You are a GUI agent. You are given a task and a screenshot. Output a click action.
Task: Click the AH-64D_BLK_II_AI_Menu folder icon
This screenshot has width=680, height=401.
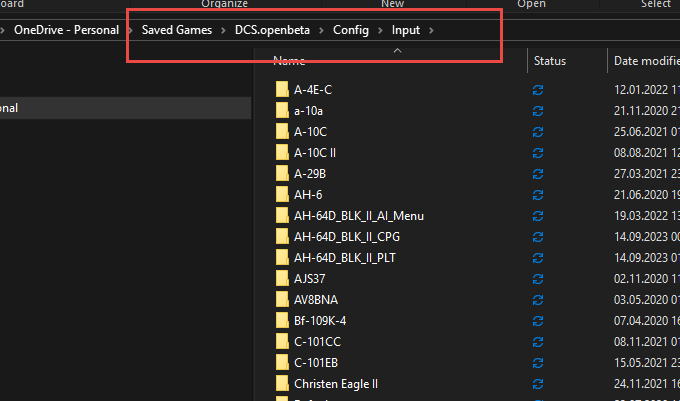(282, 215)
